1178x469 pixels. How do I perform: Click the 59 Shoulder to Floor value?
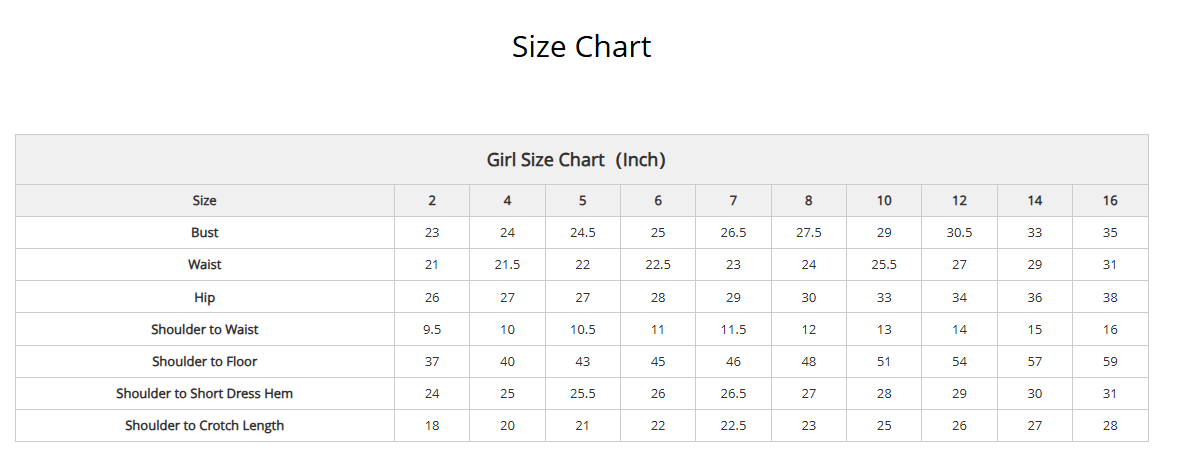tap(1110, 362)
